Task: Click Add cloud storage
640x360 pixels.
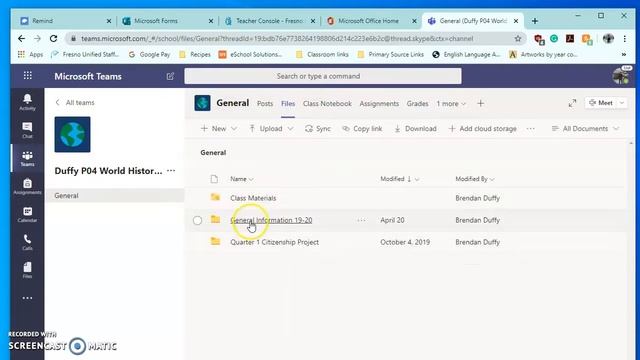Action: [x=482, y=129]
